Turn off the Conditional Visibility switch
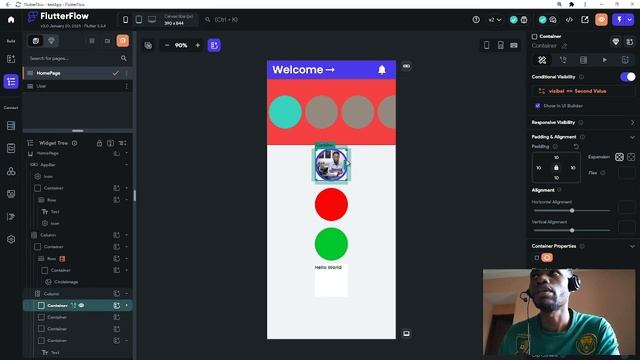Image resolution: width=640 pixels, height=360 pixels. tap(627, 77)
